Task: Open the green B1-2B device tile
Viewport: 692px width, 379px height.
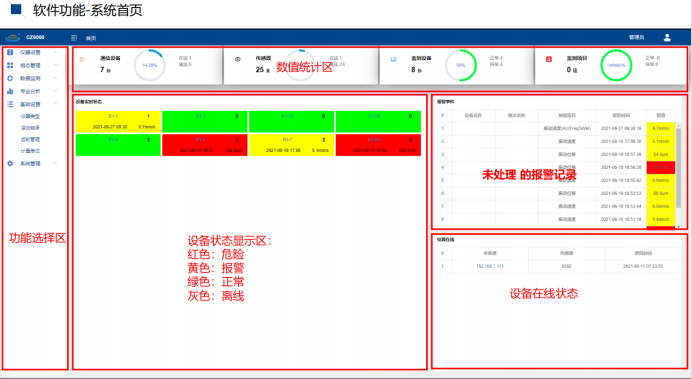Action: pos(378,122)
